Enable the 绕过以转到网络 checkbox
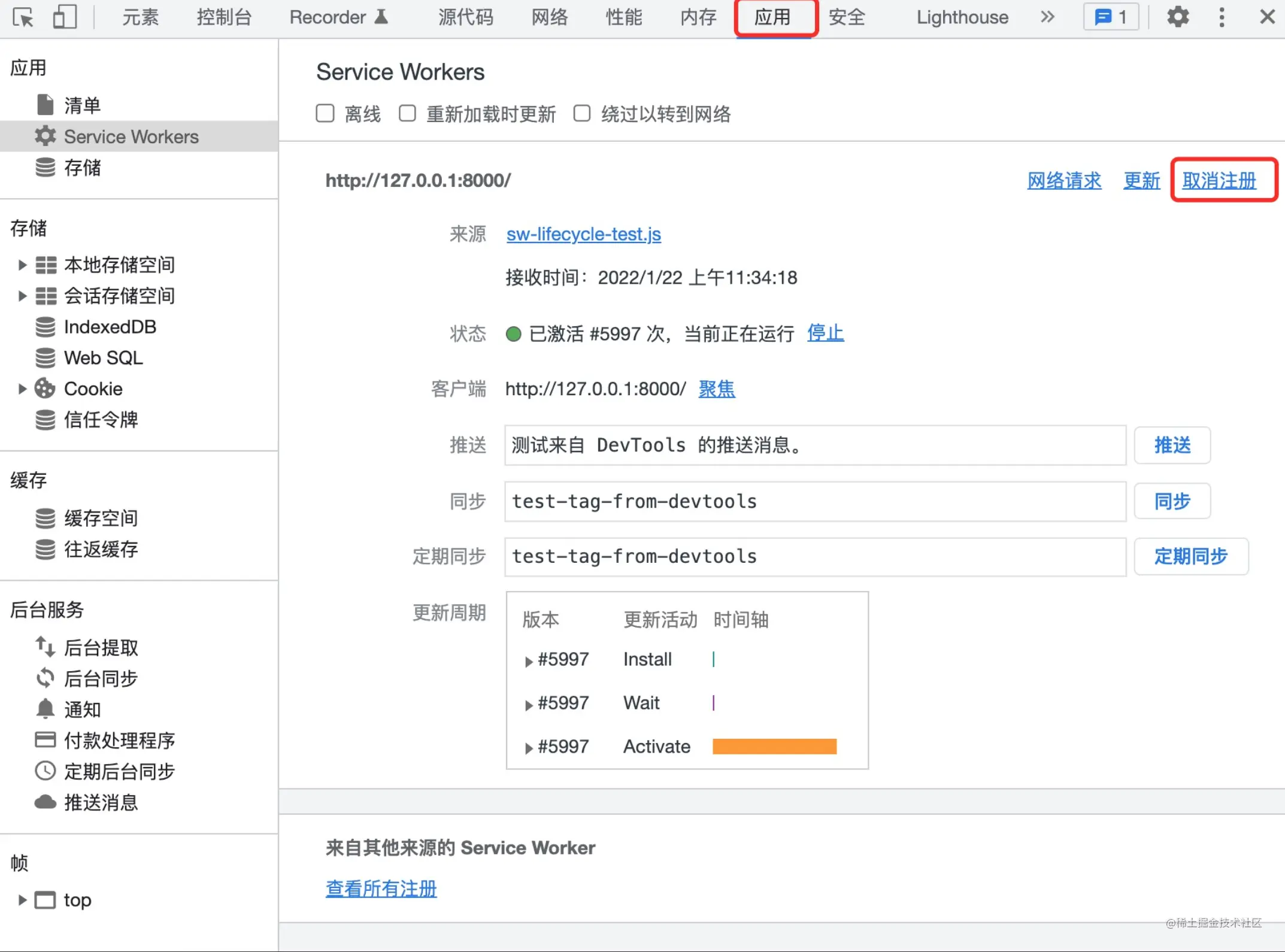Screen dimensions: 1285x952 coord(582,113)
